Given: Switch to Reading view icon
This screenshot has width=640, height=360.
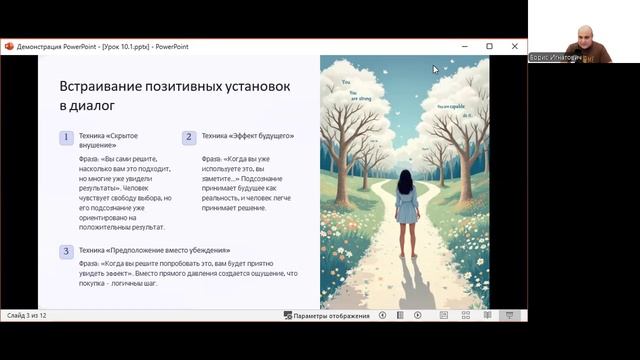Looking at the screenshot, I should pyautogui.click(x=487, y=315).
